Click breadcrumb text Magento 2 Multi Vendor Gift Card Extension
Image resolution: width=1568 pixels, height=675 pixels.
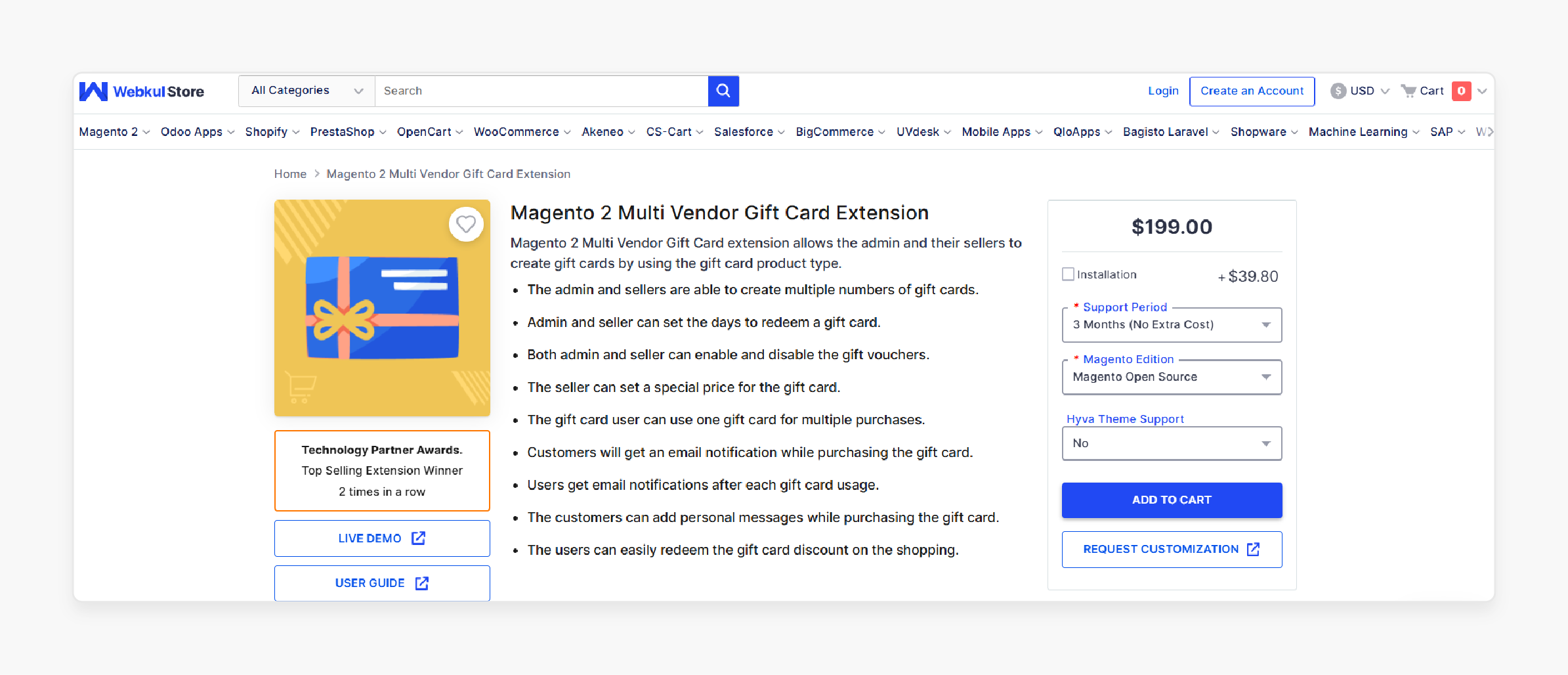tap(448, 174)
